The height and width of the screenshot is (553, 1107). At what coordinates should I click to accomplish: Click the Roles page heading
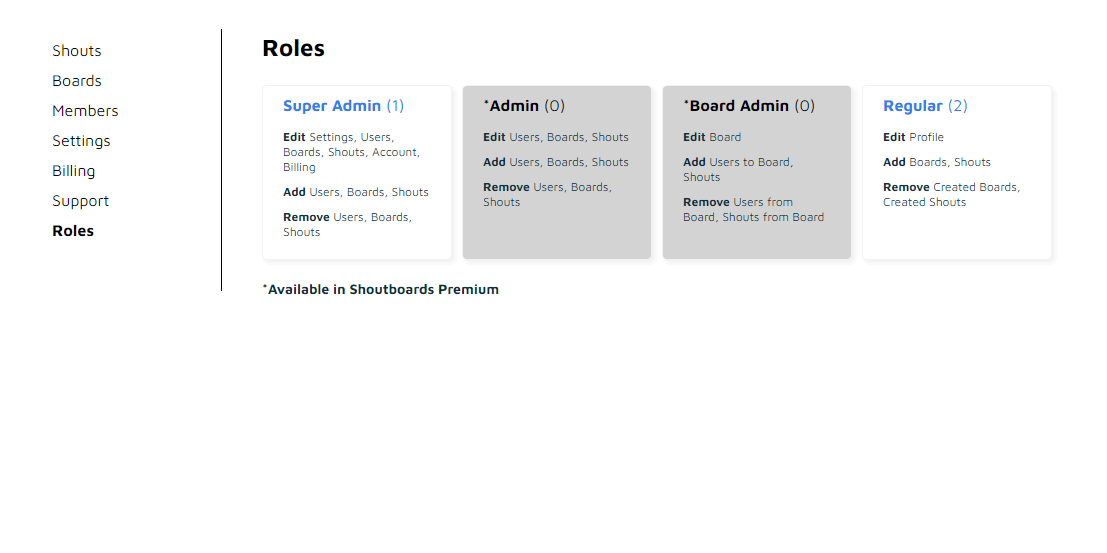293,48
